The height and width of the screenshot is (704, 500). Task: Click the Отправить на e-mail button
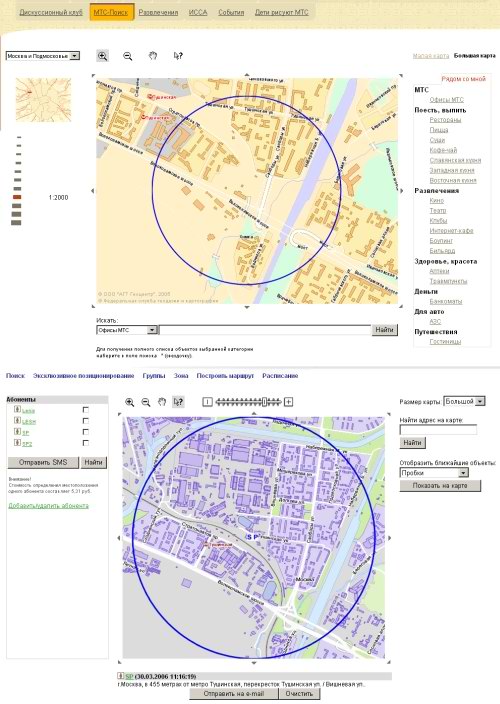234,694
